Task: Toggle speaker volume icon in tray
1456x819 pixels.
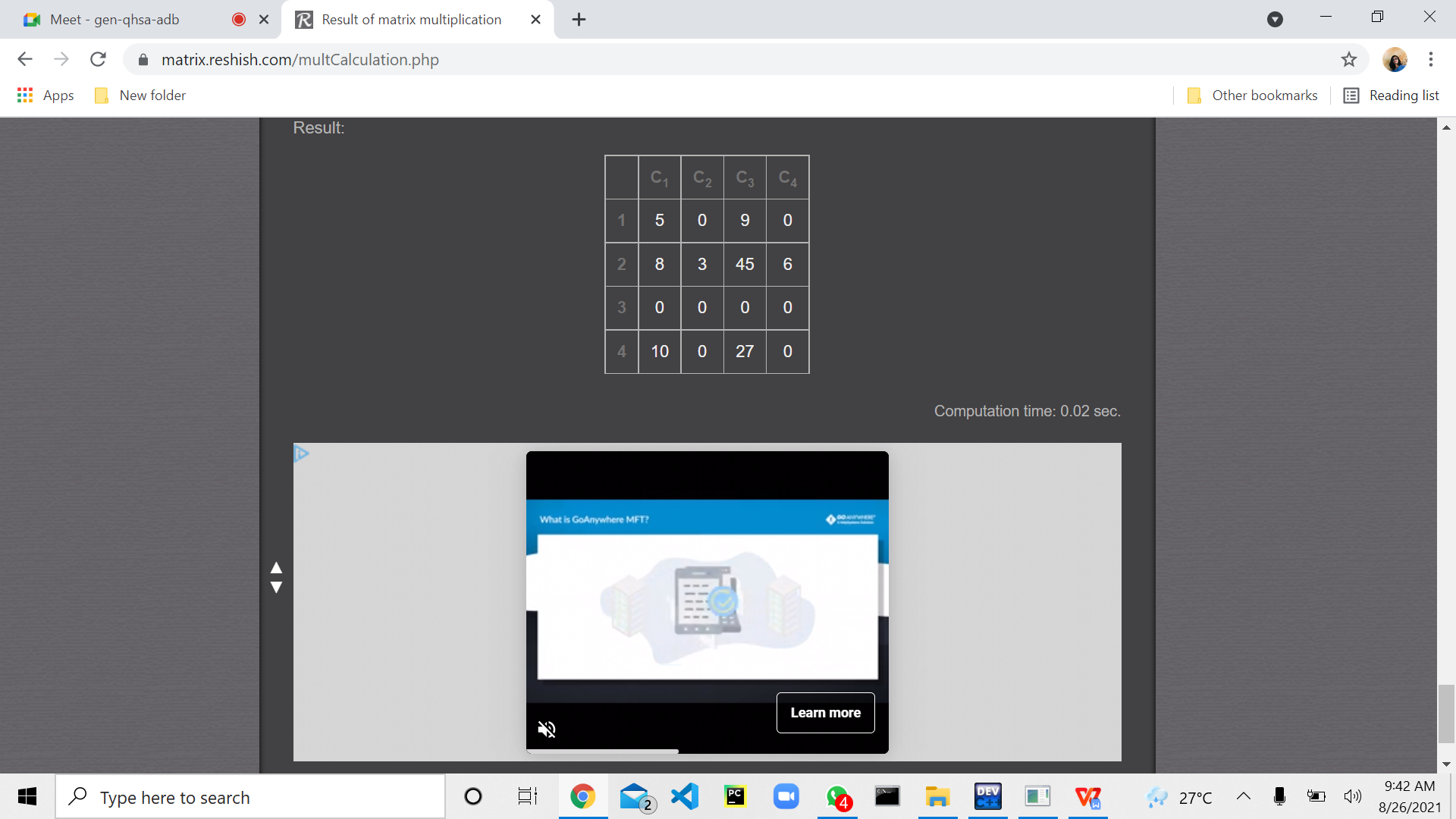Action: click(1352, 796)
